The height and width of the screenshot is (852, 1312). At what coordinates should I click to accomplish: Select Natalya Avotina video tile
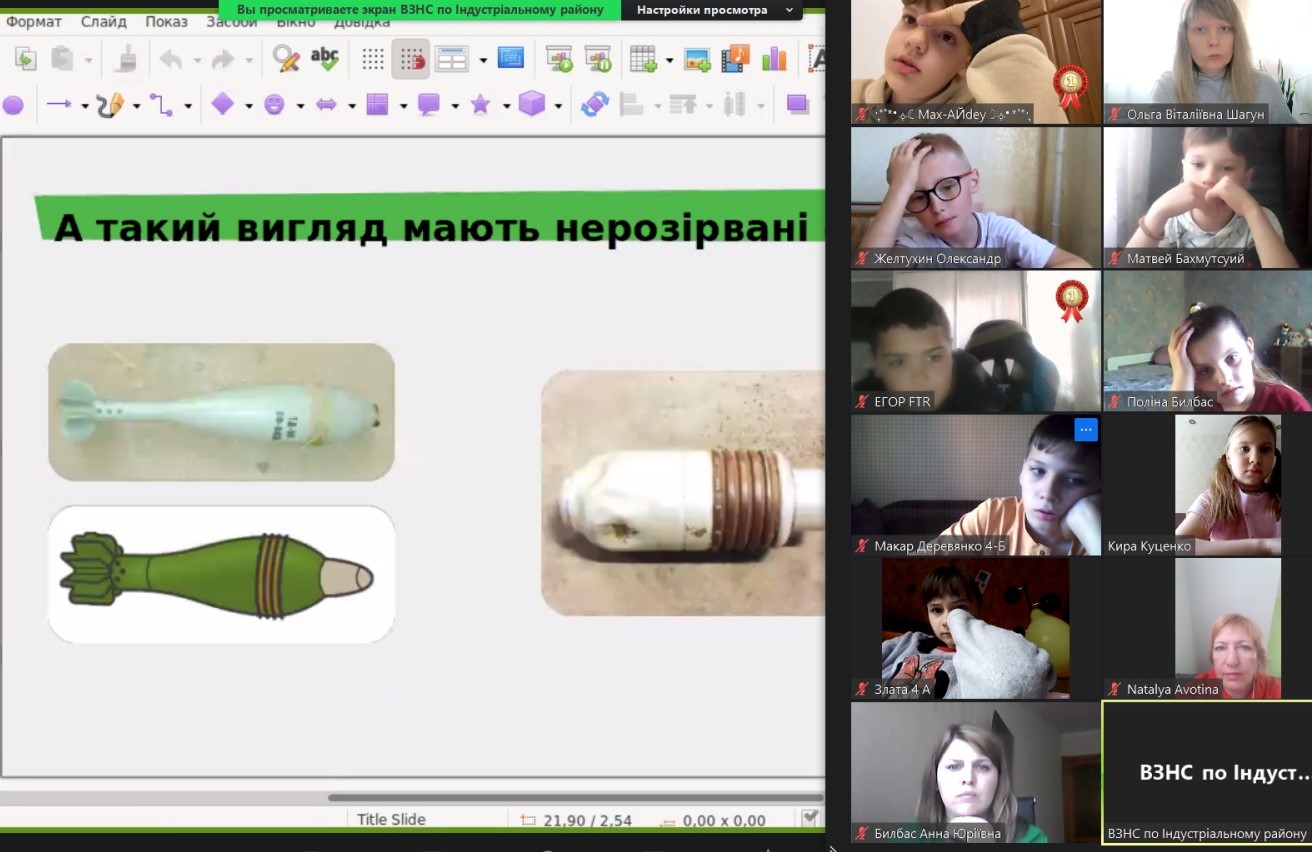pos(1207,629)
